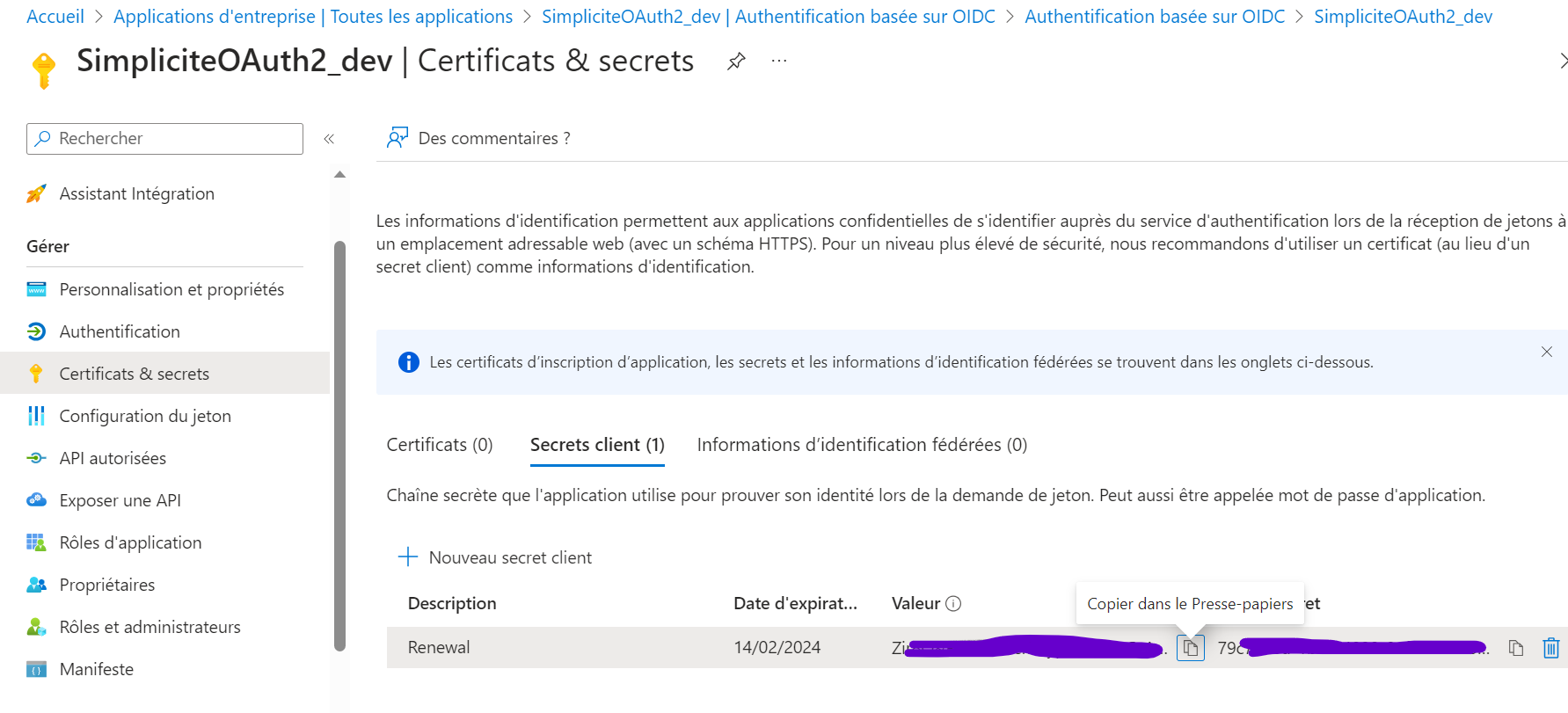Click the Valeur info tooltip icon
The width and height of the screenshot is (1568, 713).
tap(953, 603)
